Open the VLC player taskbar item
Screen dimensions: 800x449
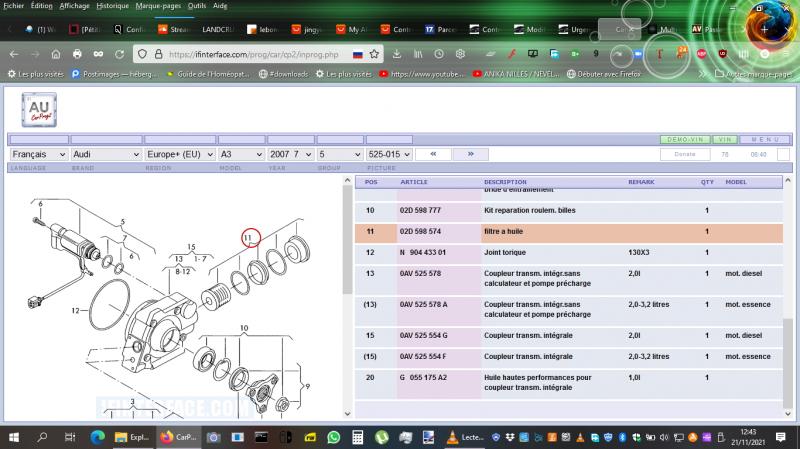[x=465, y=437]
